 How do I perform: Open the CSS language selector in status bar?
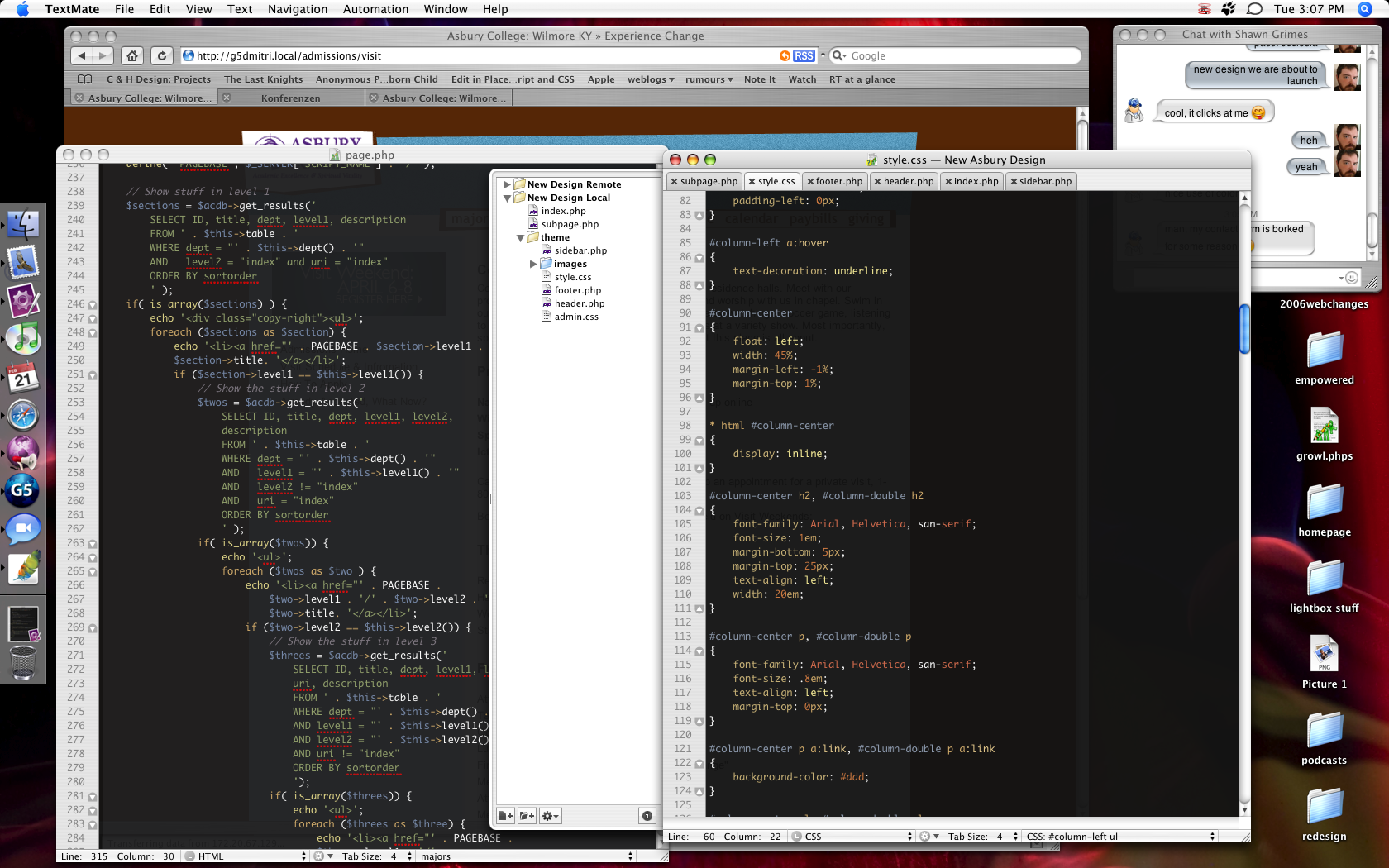852,837
